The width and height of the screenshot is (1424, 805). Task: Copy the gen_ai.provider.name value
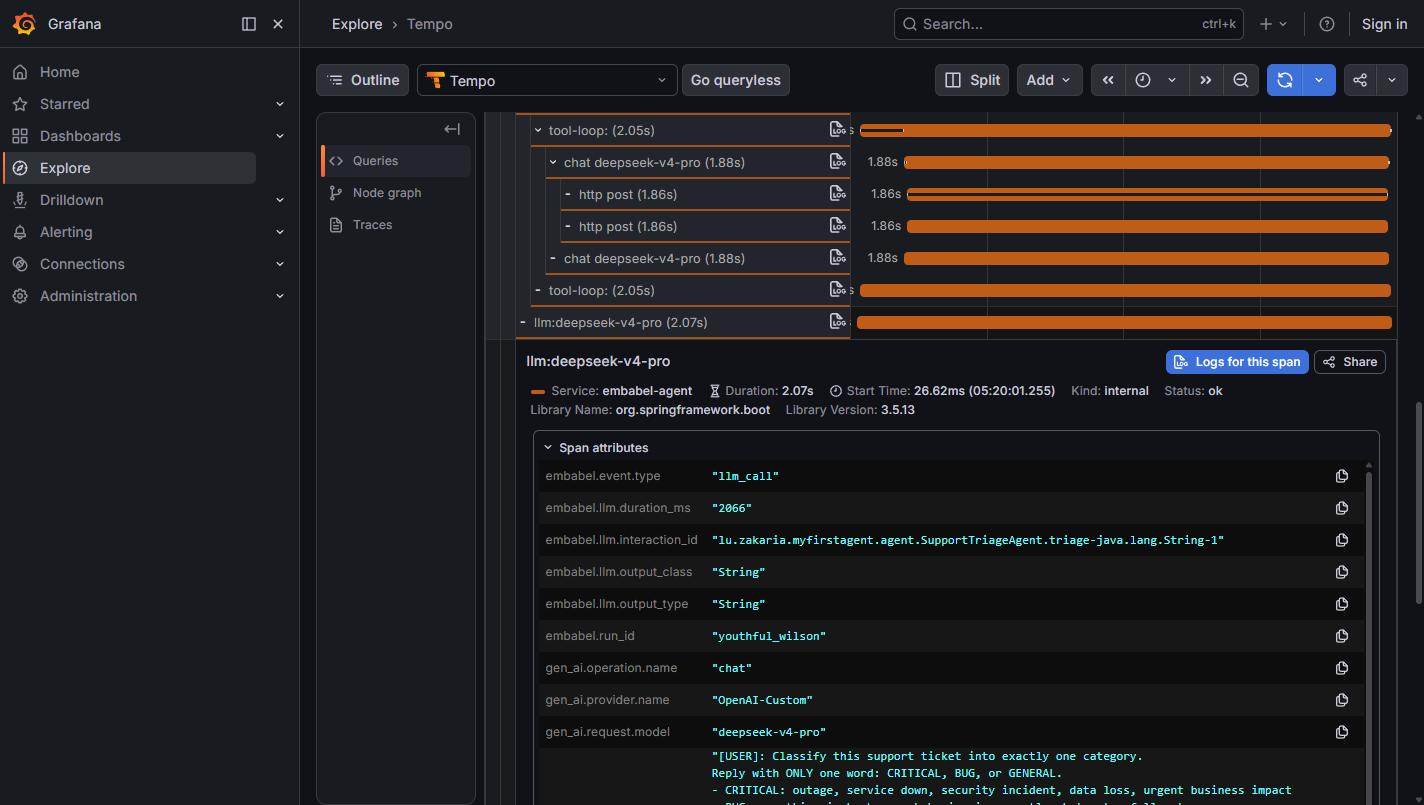1342,700
